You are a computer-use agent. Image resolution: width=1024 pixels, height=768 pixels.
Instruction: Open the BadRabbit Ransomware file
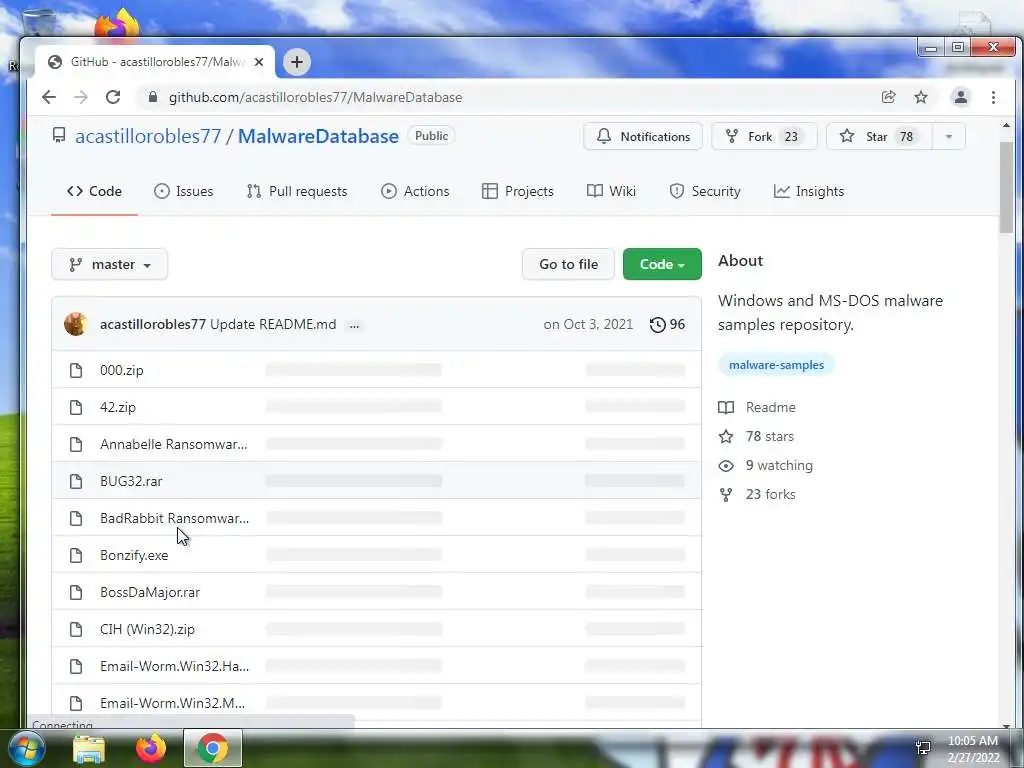click(x=174, y=519)
